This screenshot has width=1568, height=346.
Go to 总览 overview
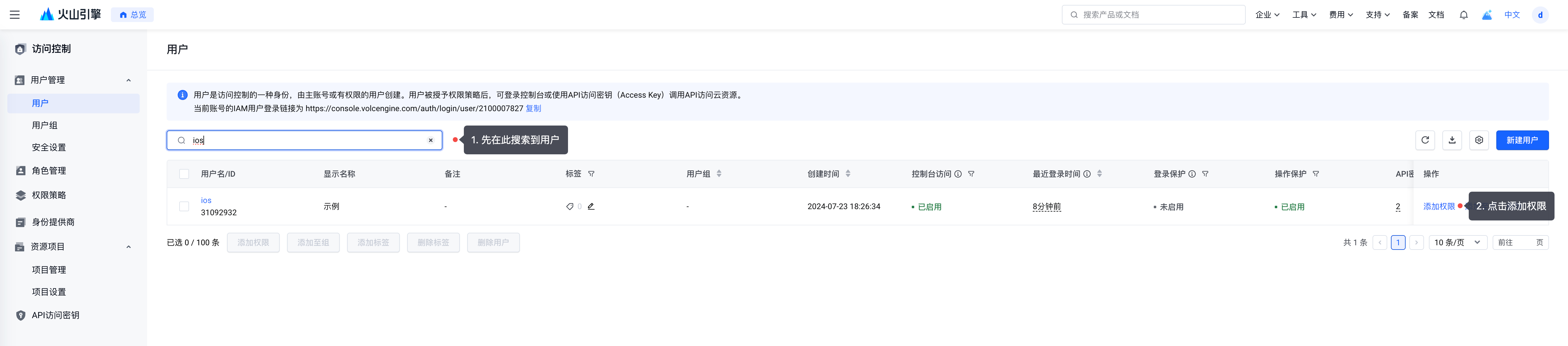tap(132, 15)
